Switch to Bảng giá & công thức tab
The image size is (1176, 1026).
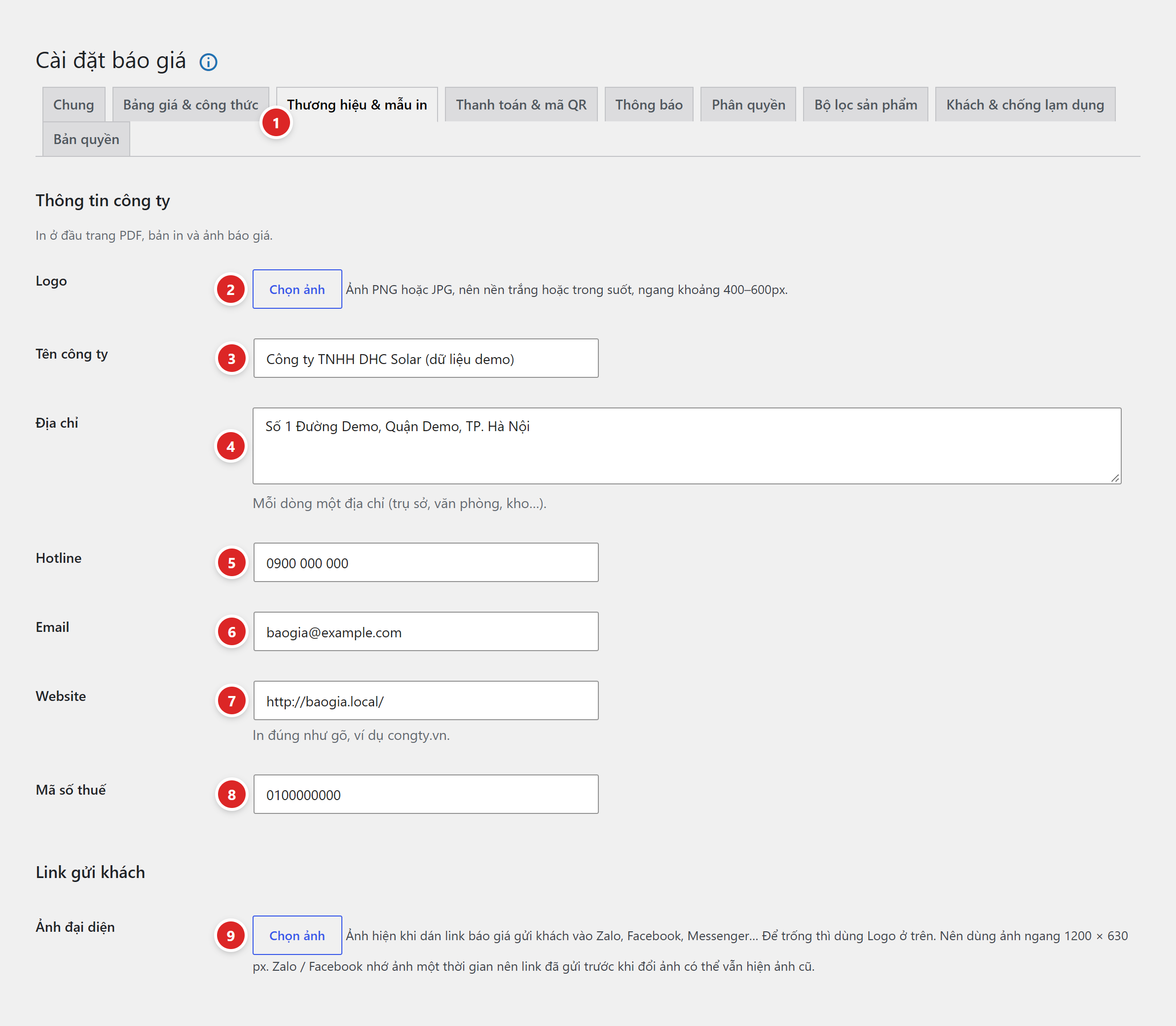click(191, 105)
